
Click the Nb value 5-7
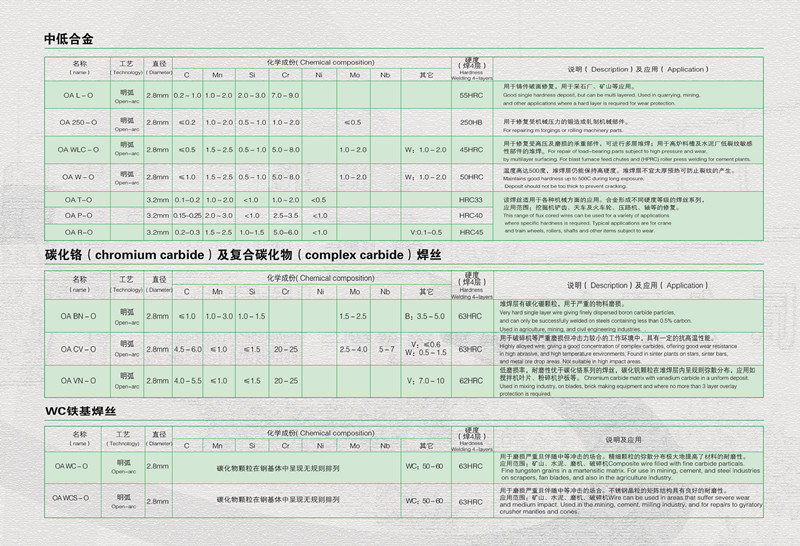[x=386, y=349]
